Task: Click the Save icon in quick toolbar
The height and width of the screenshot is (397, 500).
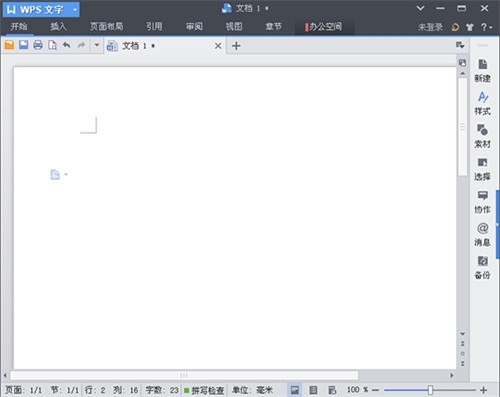Action: pos(23,45)
